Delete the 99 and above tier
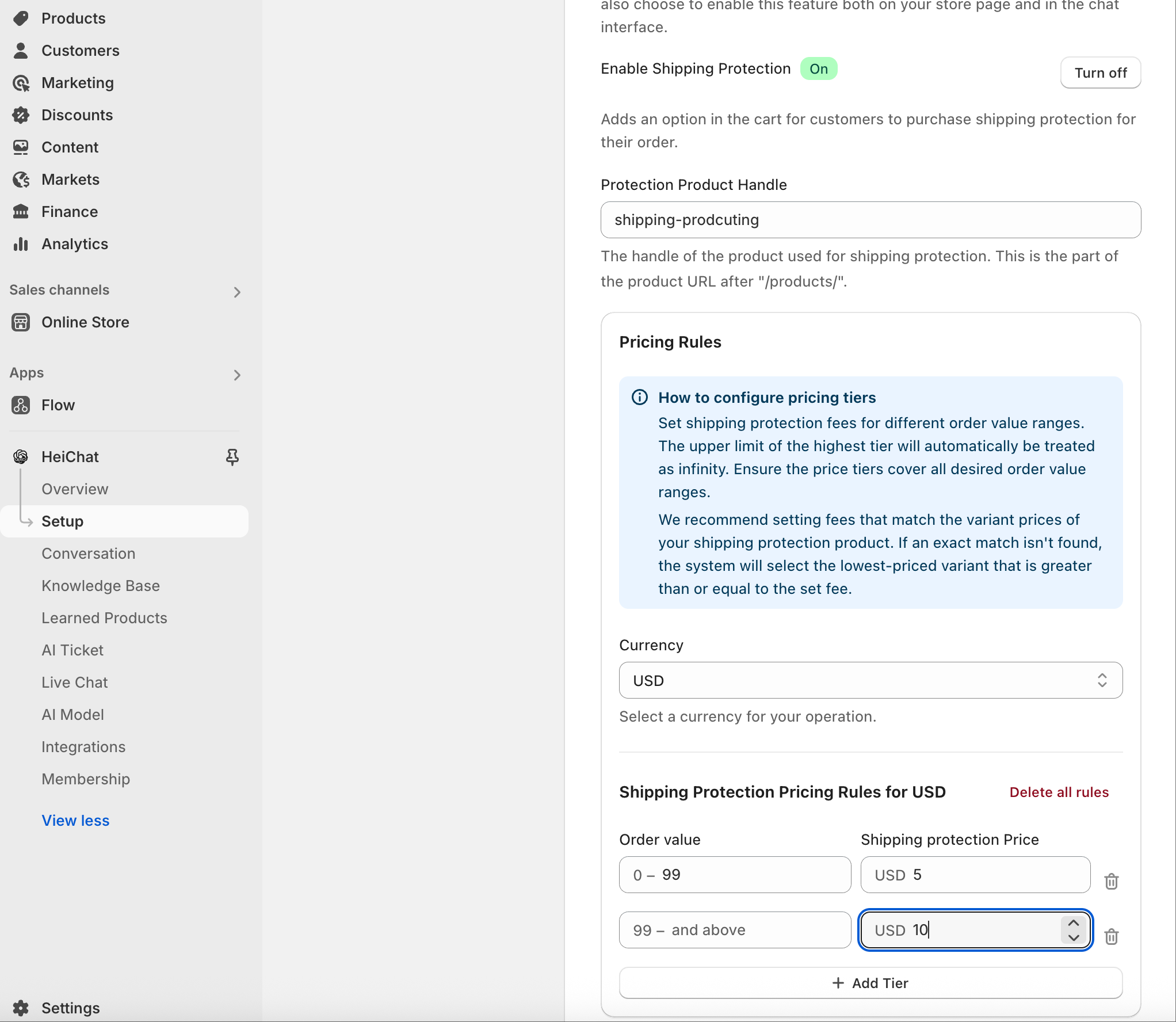This screenshot has width=1176, height=1022. [x=1111, y=936]
